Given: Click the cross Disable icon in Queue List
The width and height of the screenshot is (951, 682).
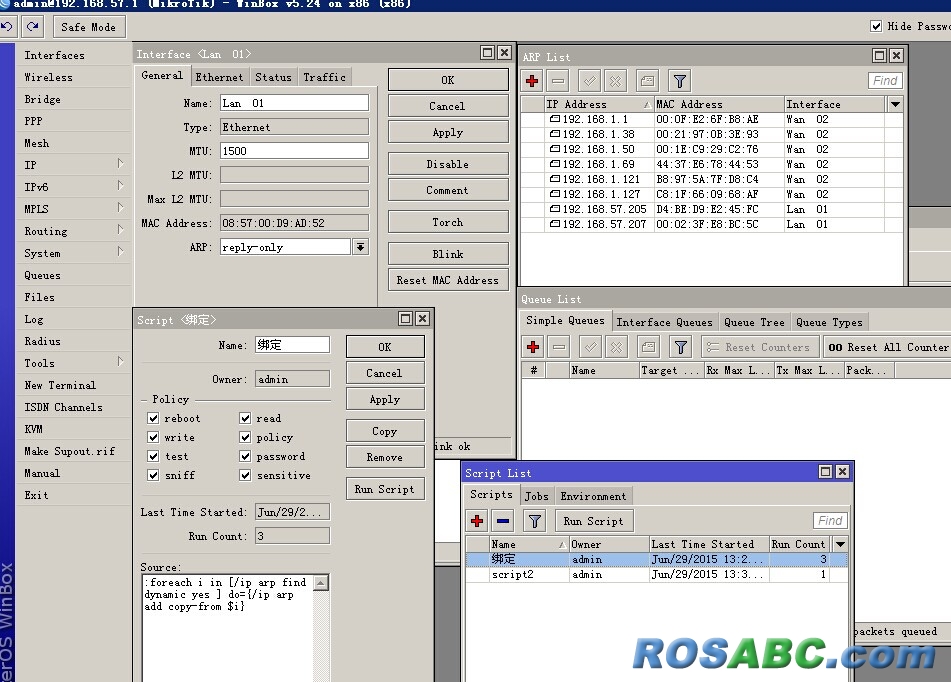Looking at the screenshot, I should click(x=616, y=347).
